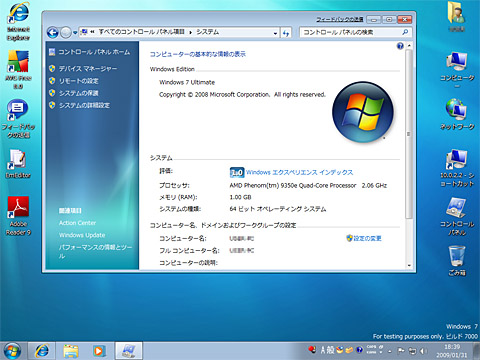Screen dimensions: 480x360
Task: Click the Show desktop strip
Action: [476, 351]
